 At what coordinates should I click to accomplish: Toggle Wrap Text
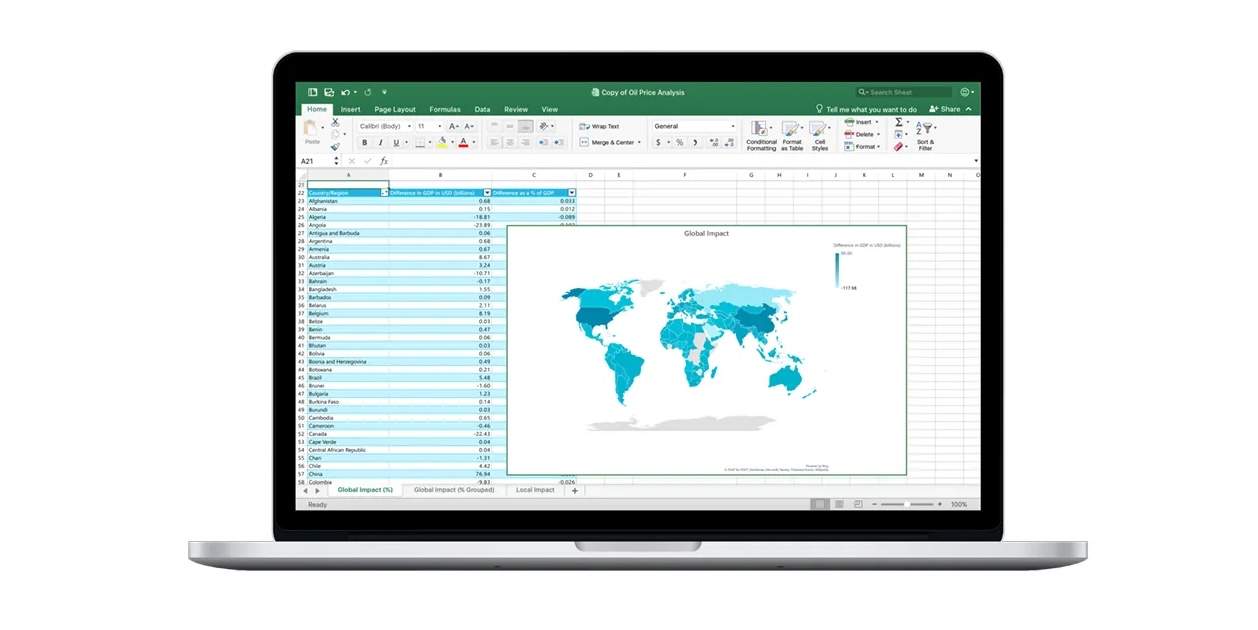[x=599, y=126]
